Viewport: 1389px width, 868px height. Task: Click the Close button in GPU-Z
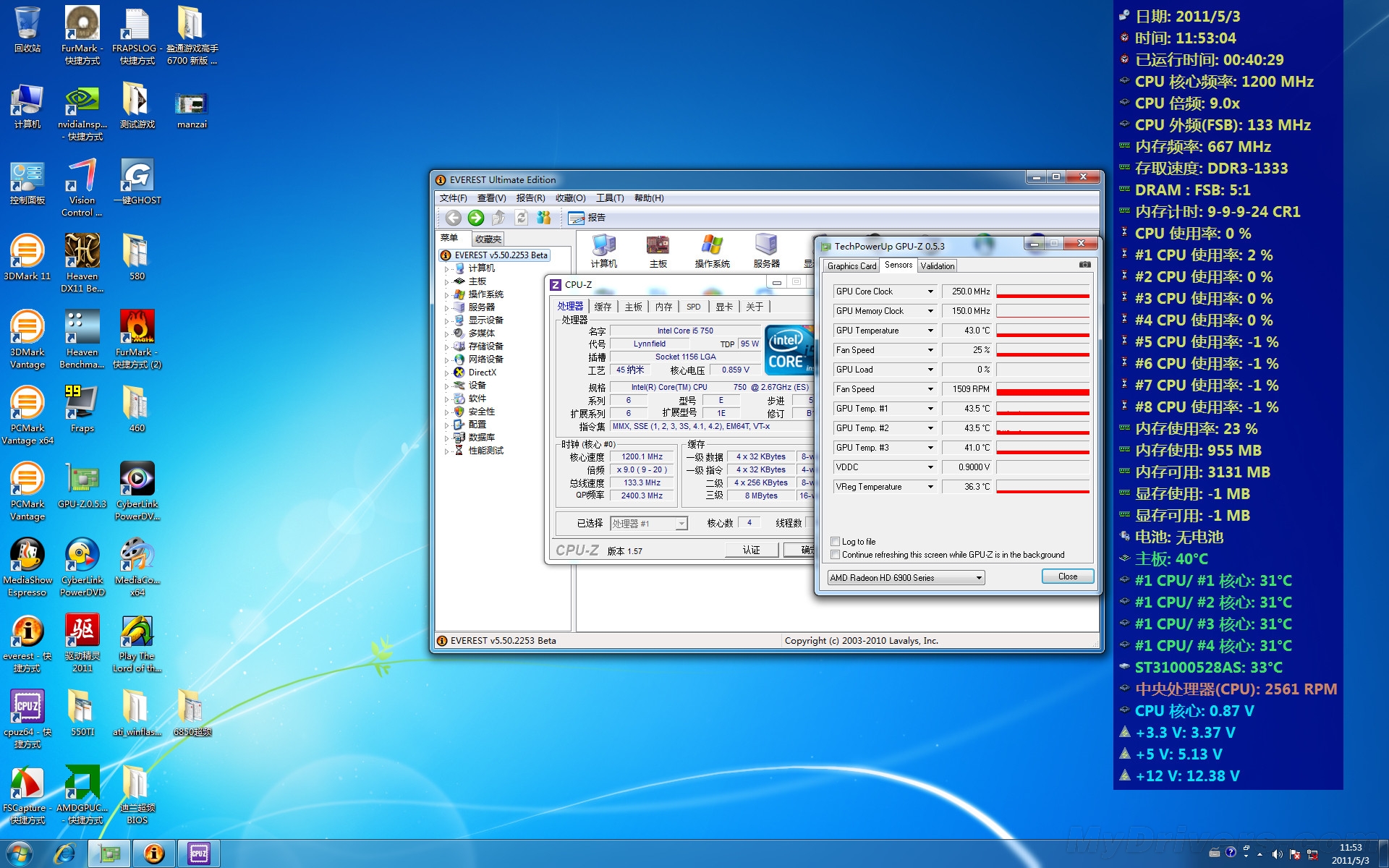click(x=1067, y=576)
